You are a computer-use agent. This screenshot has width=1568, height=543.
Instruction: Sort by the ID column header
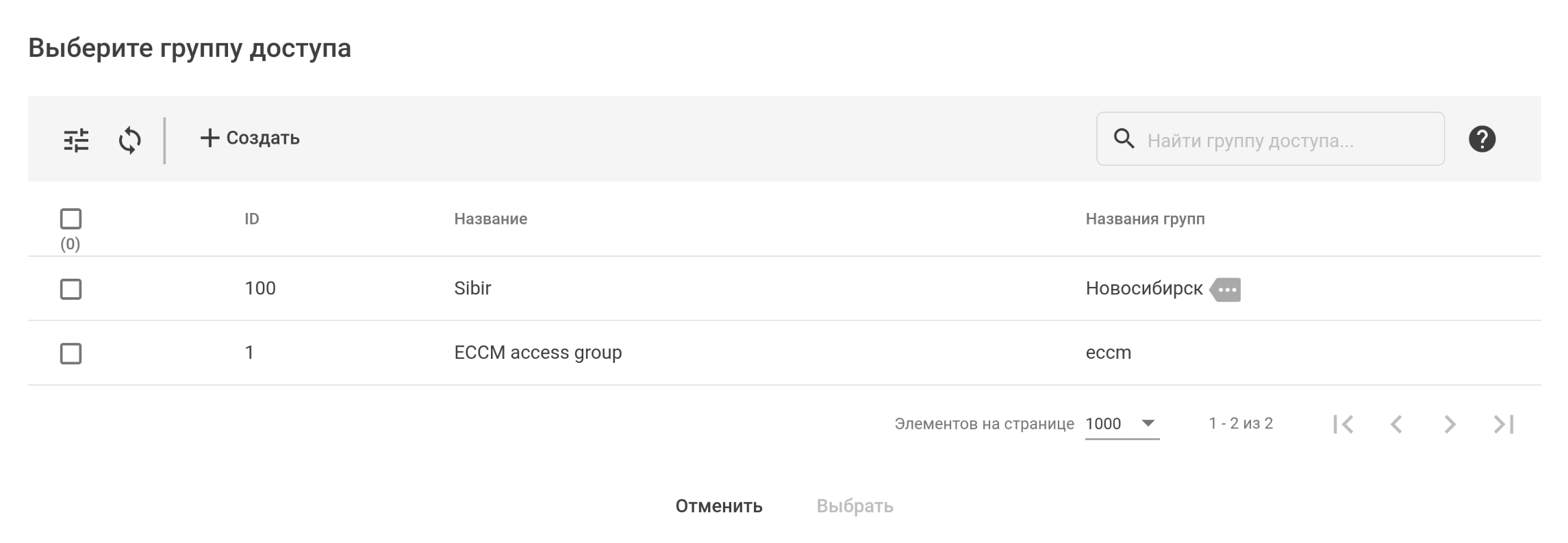coord(252,219)
